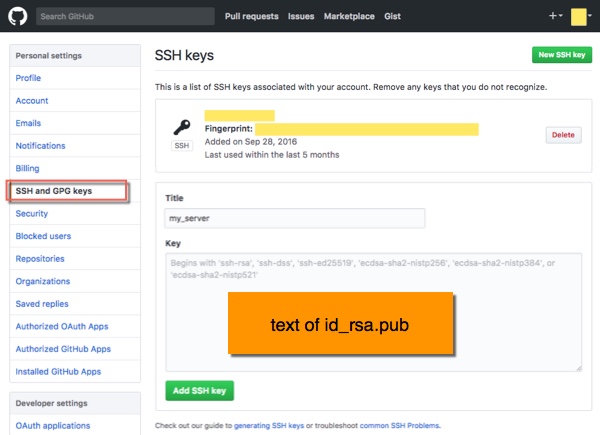Screen dimensions: 600x435
Task: Open the common SSH Problems link
Action: point(400,425)
